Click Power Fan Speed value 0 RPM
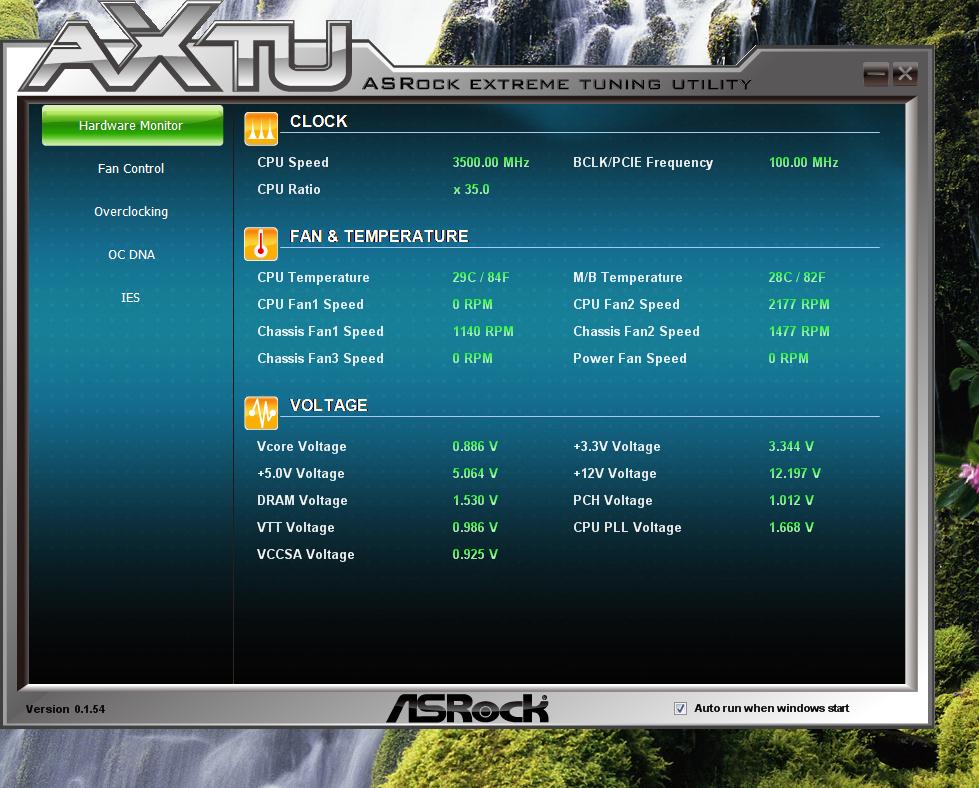The image size is (979, 788). click(789, 358)
